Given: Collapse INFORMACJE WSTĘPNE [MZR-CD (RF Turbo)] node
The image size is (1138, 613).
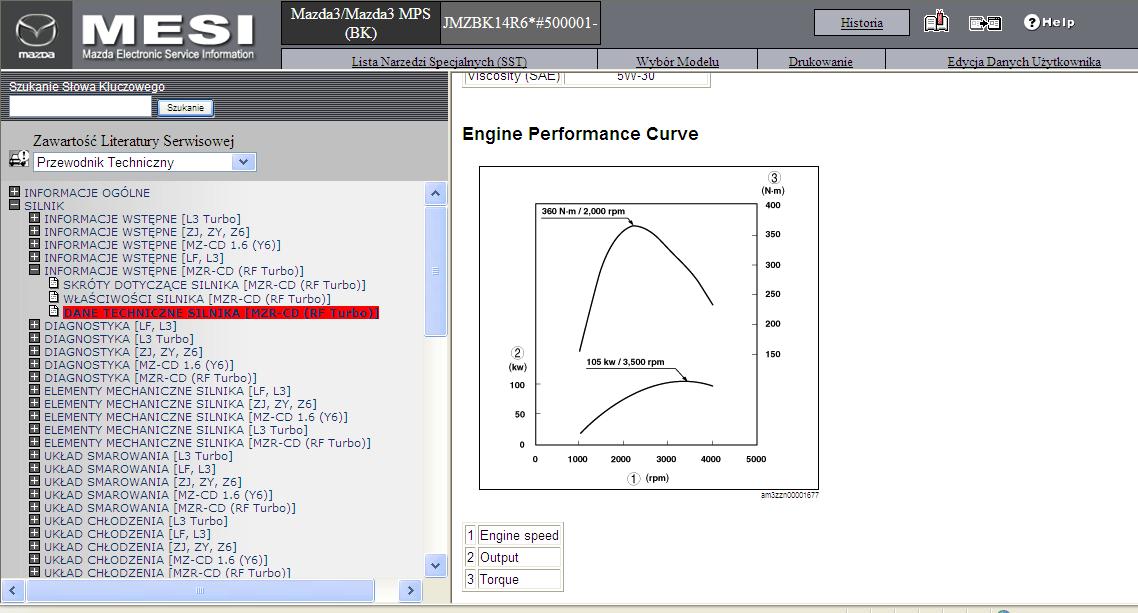Looking at the screenshot, I should [x=35, y=271].
